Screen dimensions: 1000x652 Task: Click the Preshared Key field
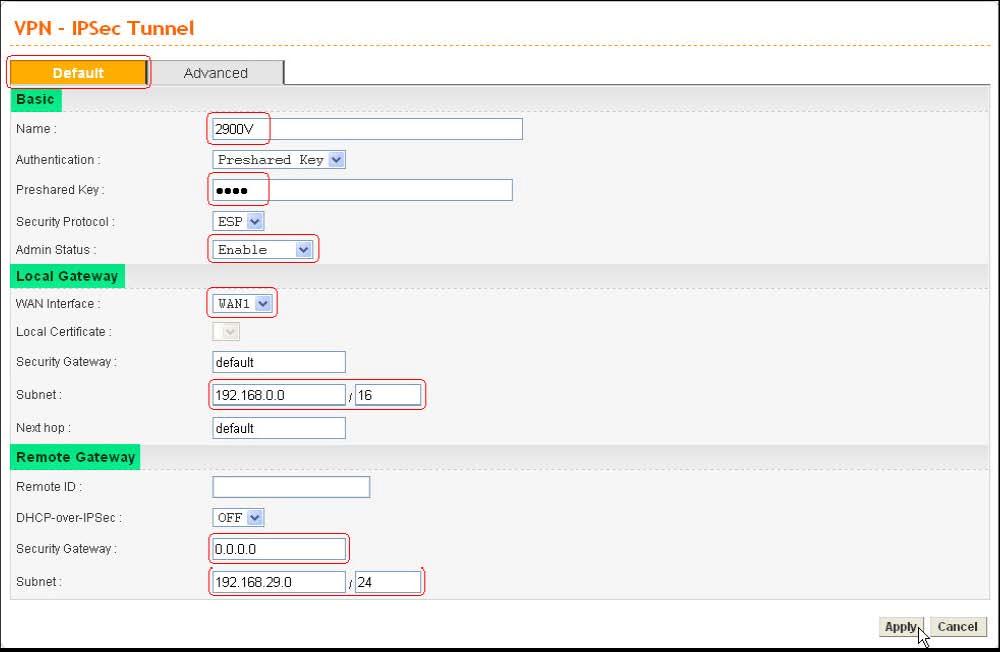point(362,190)
